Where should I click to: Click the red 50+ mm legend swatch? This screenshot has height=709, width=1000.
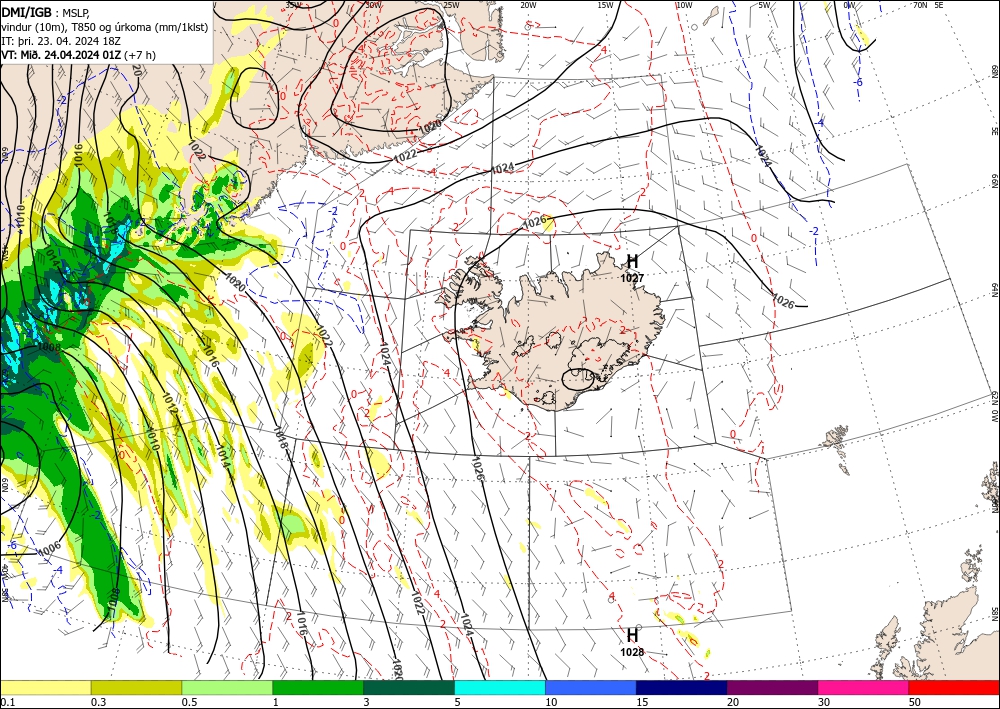[x=954, y=687]
